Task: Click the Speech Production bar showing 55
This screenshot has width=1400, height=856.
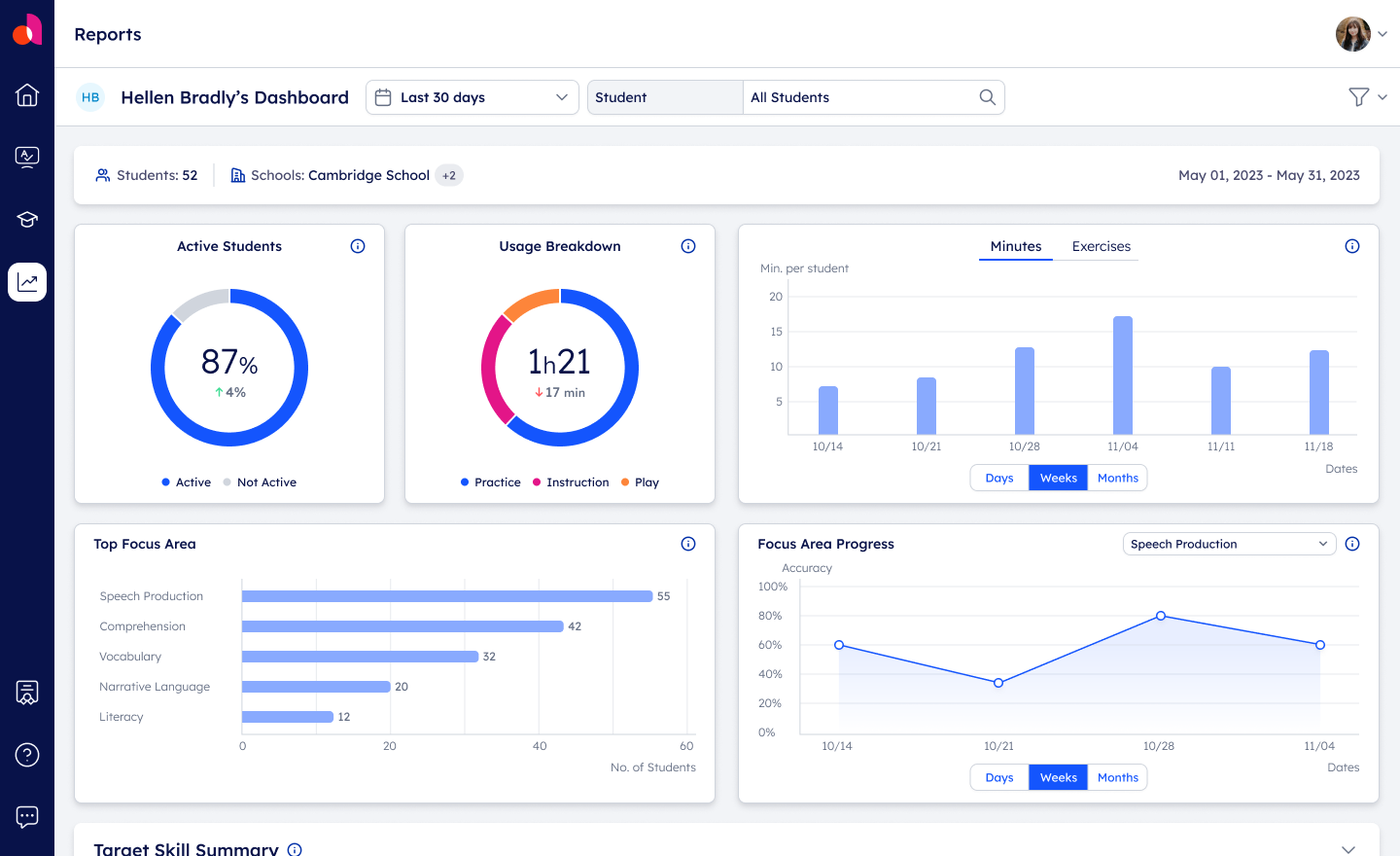Action: (447, 596)
